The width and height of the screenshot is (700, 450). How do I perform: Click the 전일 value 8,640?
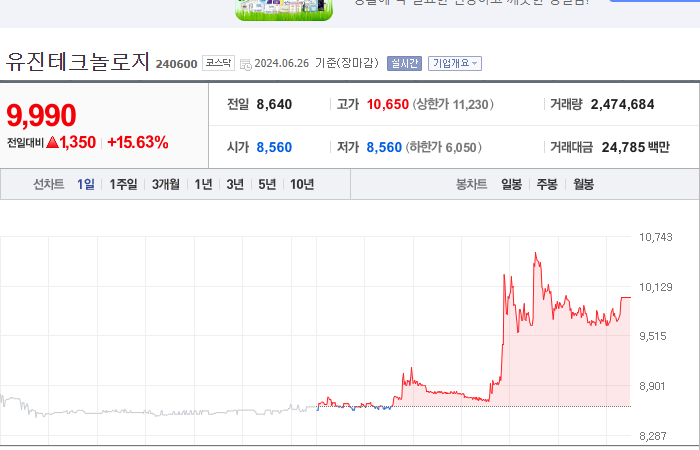click(274, 104)
